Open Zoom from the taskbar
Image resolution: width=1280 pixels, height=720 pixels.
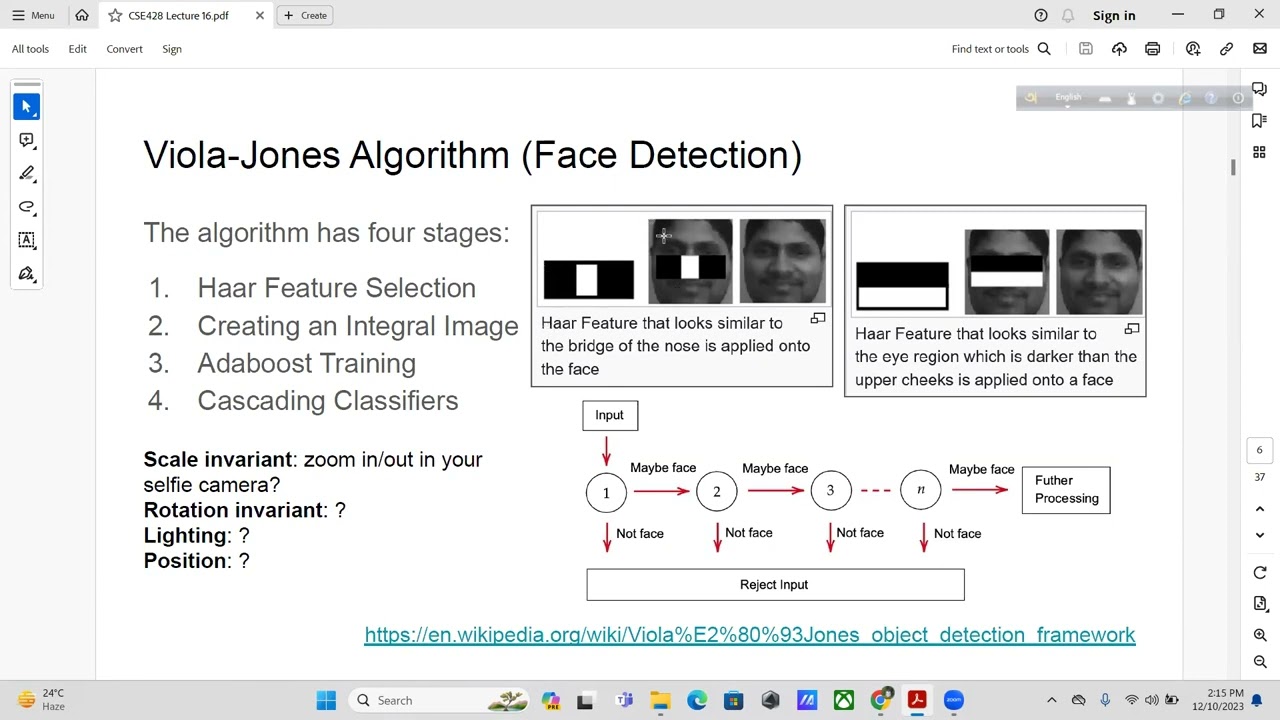[953, 700]
